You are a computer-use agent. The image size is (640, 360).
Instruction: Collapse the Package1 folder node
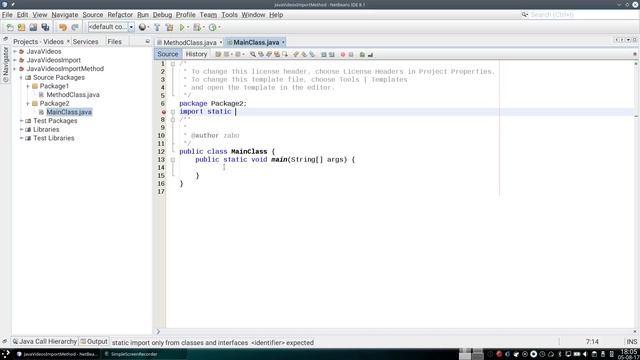pyautogui.click(x=28, y=86)
